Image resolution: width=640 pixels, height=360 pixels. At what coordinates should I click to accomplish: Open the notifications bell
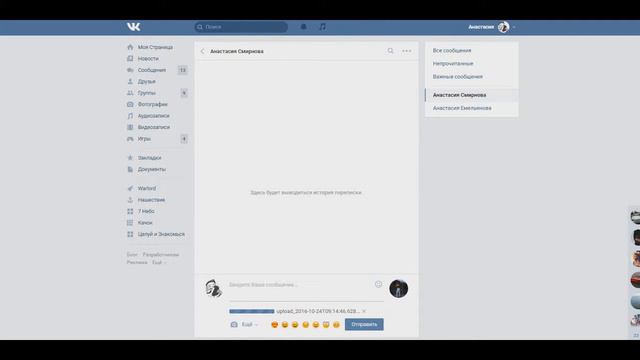point(303,27)
